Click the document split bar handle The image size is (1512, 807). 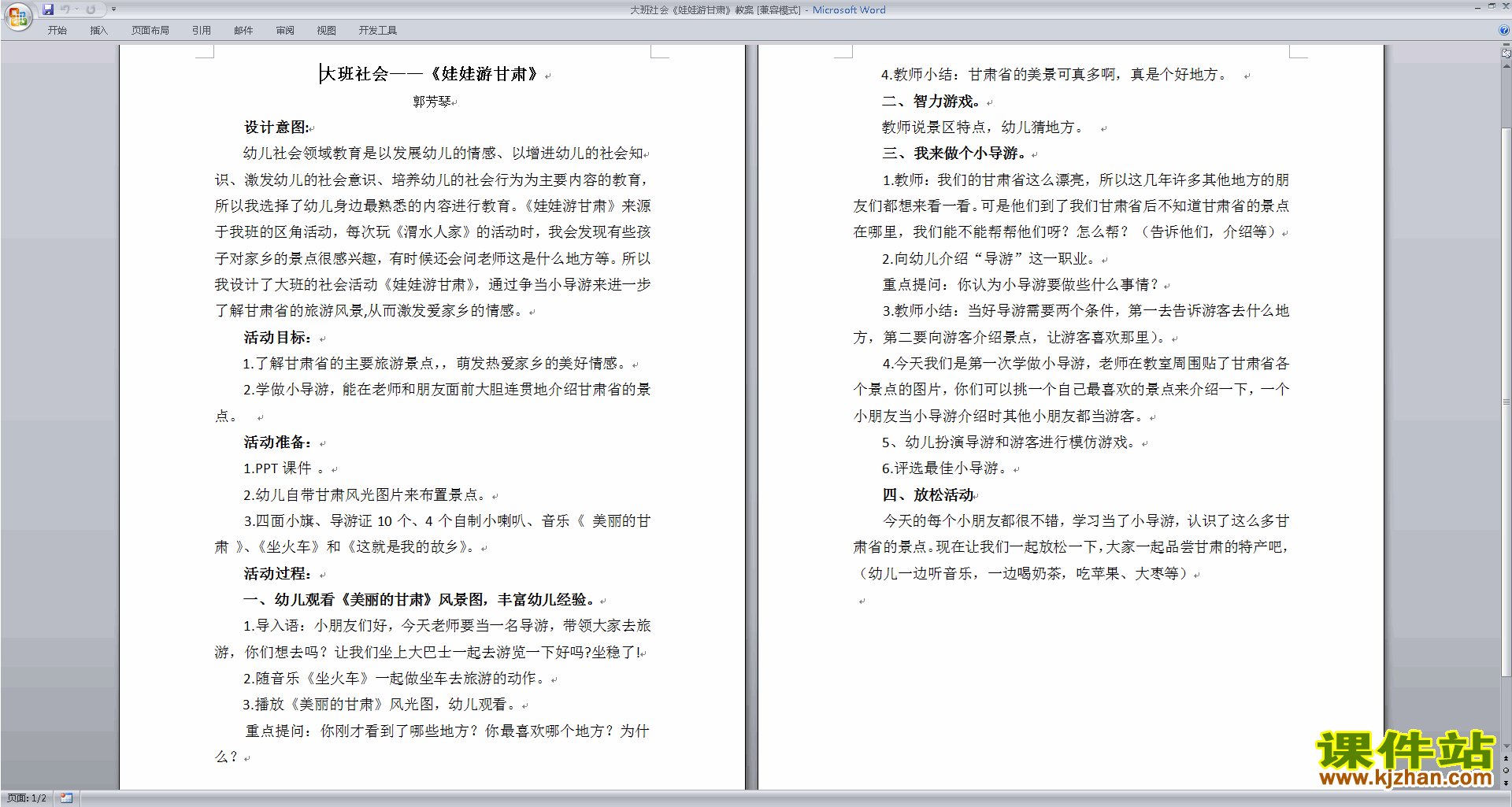pos(1506,46)
